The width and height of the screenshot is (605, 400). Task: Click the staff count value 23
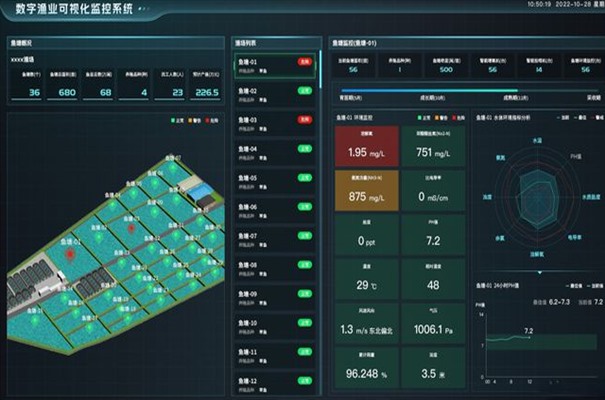tap(177, 92)
